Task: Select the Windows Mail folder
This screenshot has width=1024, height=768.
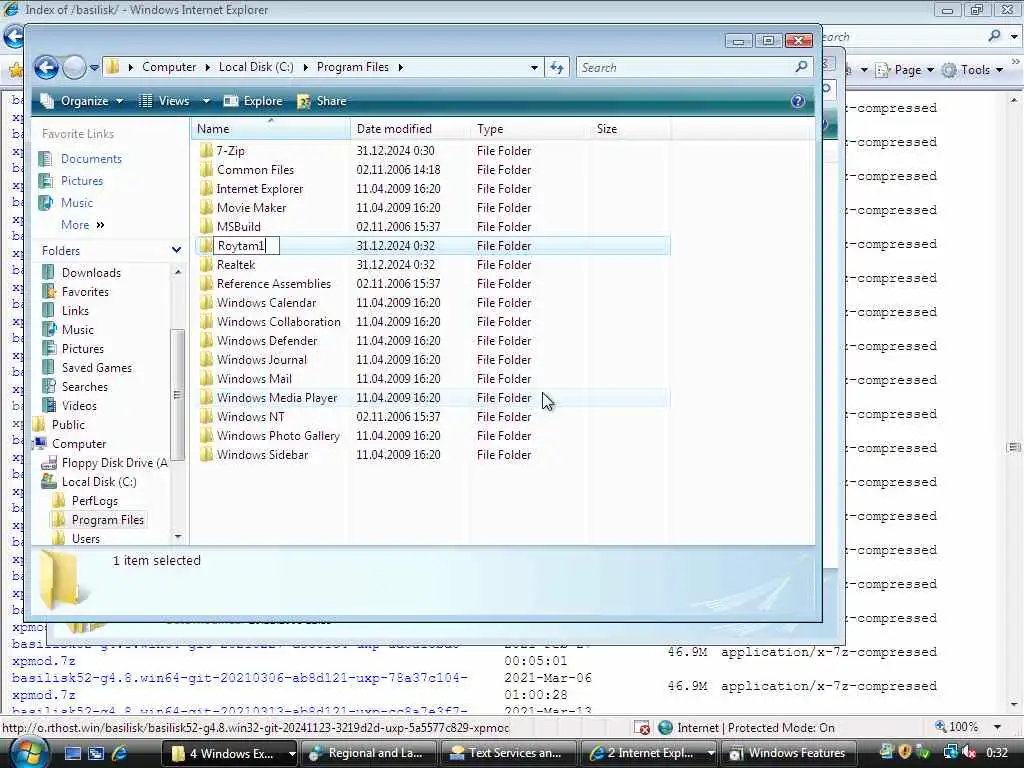Action: point(254,378)
